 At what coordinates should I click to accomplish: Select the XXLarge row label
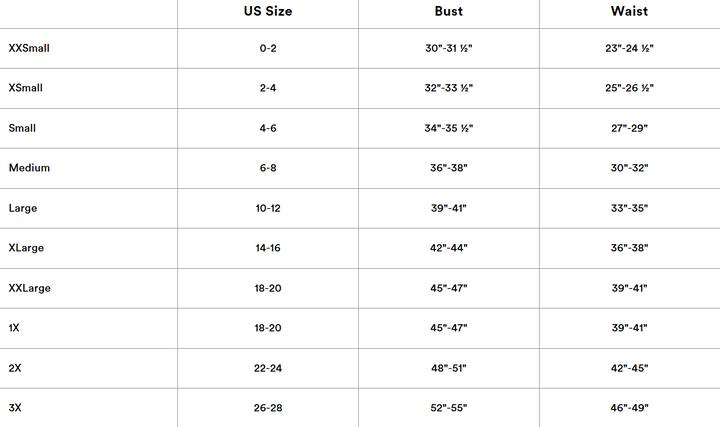29,288
